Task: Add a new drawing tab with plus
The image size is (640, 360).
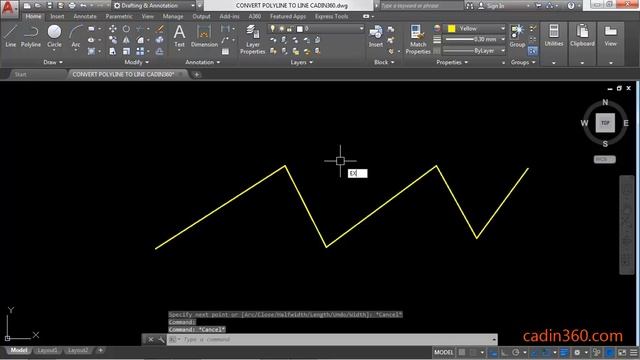Action: (196, 74)
